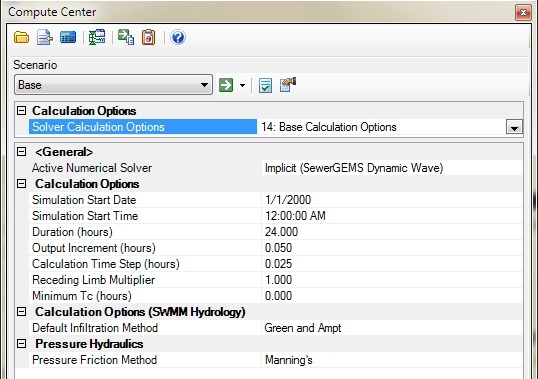Viewport: 538px width, 379px height.
Task: Select the Solver Calculation Options row
Action: [143, 127]
